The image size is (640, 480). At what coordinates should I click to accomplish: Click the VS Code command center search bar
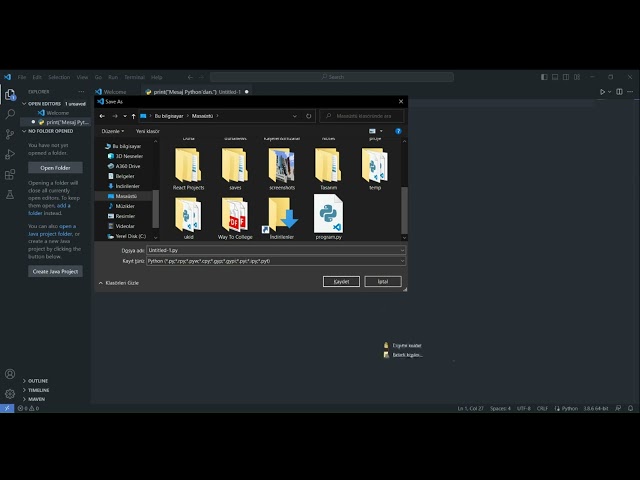pyautogui.click(x=332, y=77)
